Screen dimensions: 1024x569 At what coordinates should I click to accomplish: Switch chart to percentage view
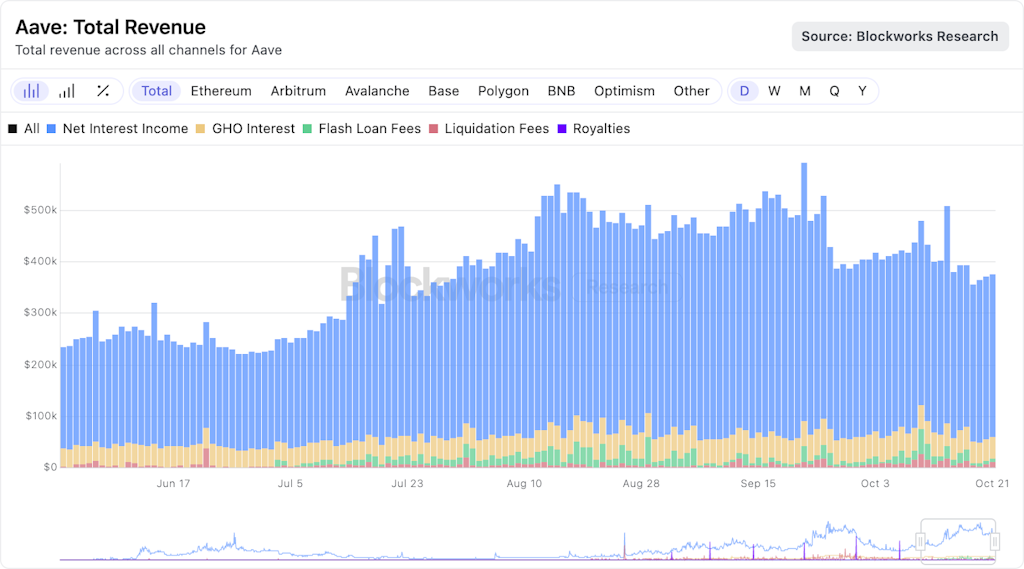[102, 91]
